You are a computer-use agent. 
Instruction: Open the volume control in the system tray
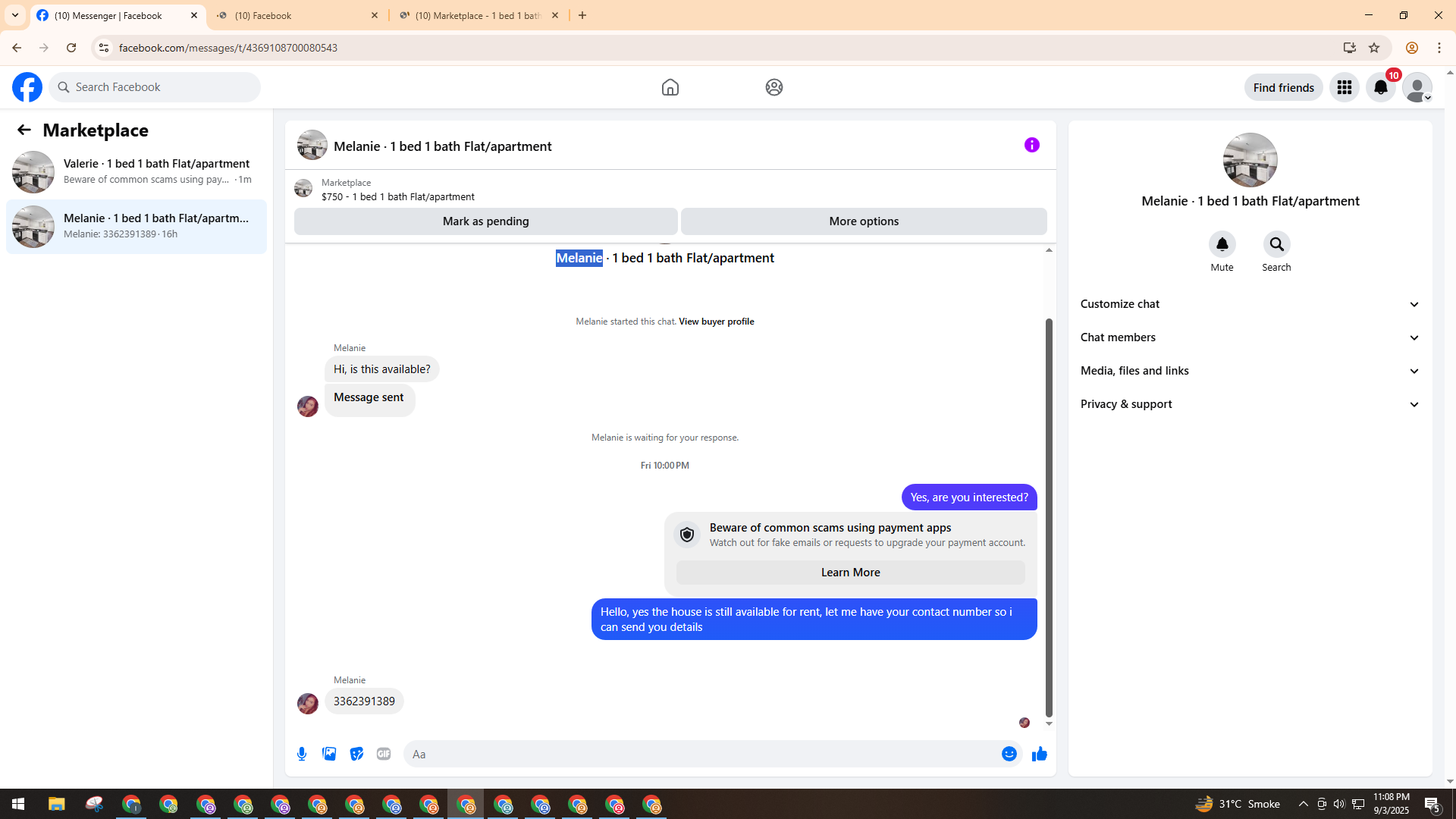point(1339,804)
